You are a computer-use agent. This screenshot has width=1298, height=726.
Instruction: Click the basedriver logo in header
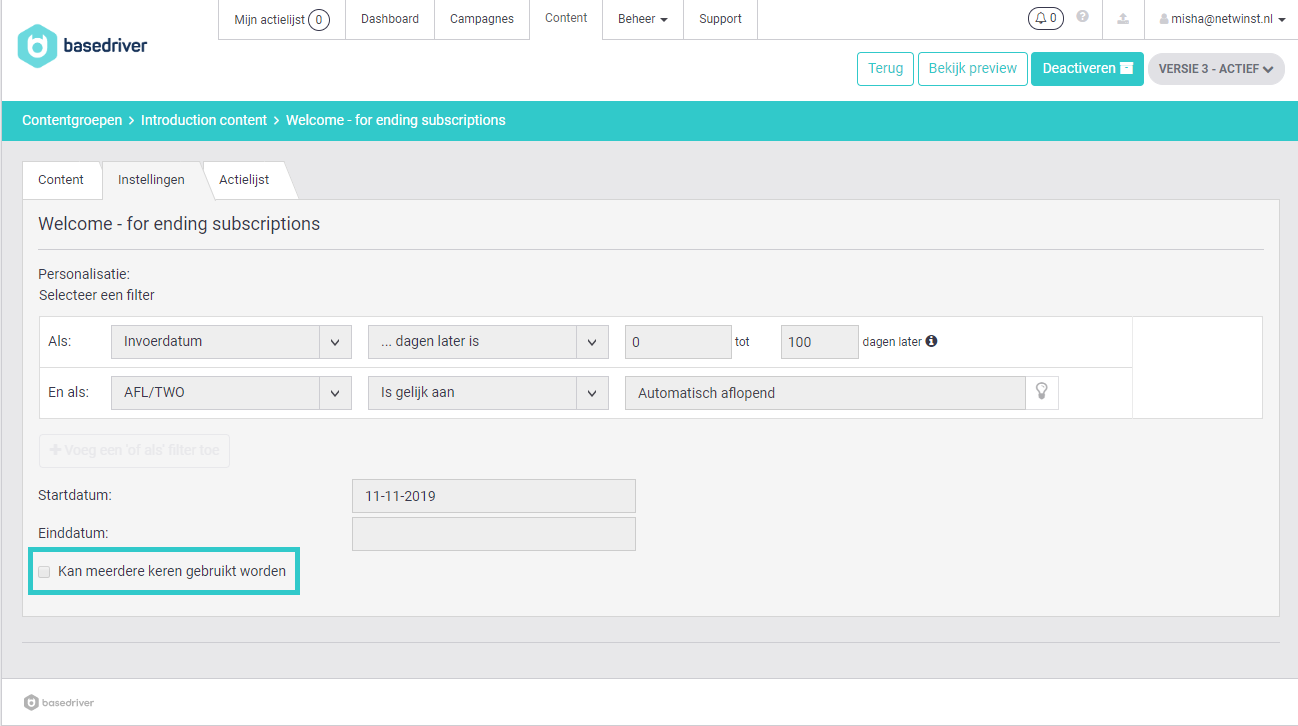83,46
